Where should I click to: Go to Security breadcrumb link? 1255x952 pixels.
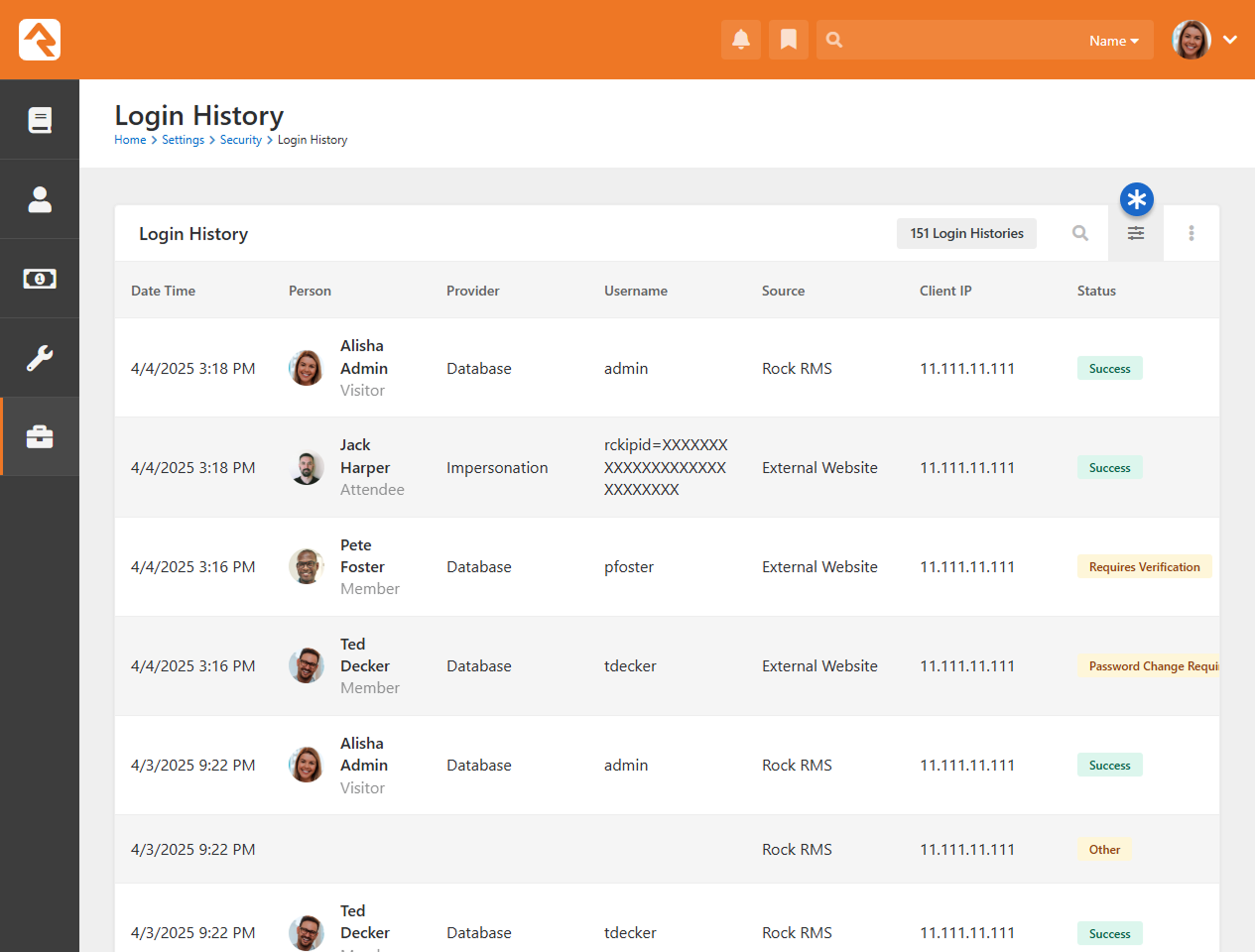click(x=241, y=140)
